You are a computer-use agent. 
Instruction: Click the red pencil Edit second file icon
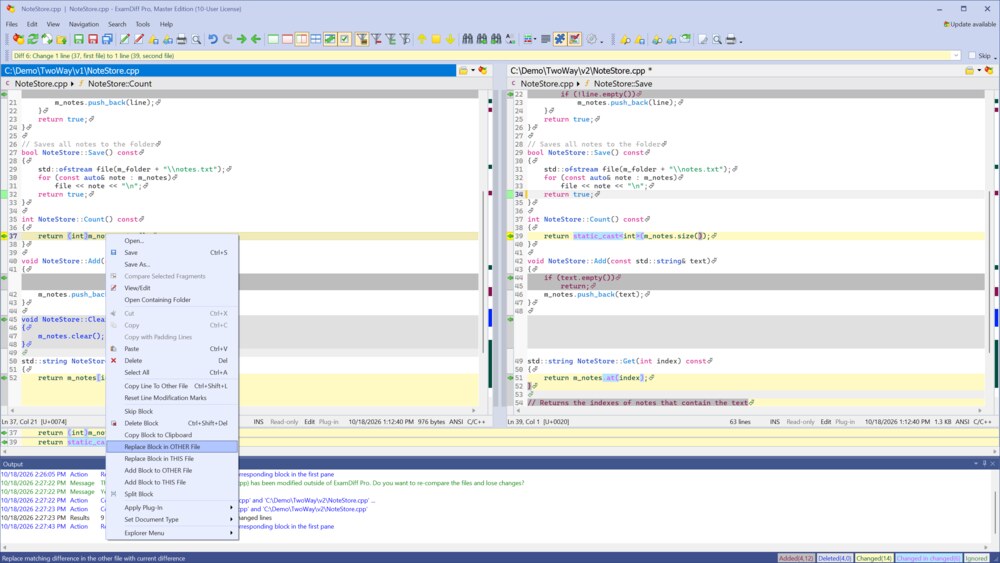(x=139, y=40)
